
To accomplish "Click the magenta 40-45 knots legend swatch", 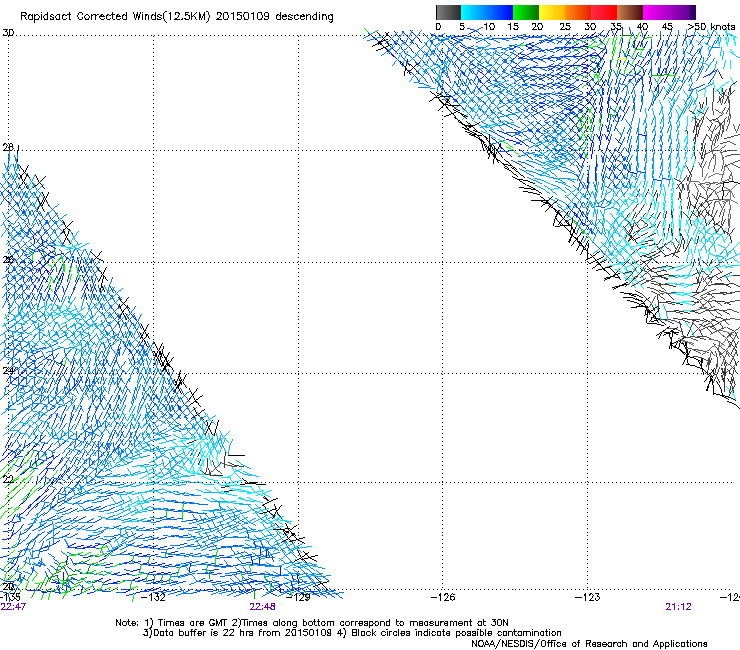I will pos(656,12).
